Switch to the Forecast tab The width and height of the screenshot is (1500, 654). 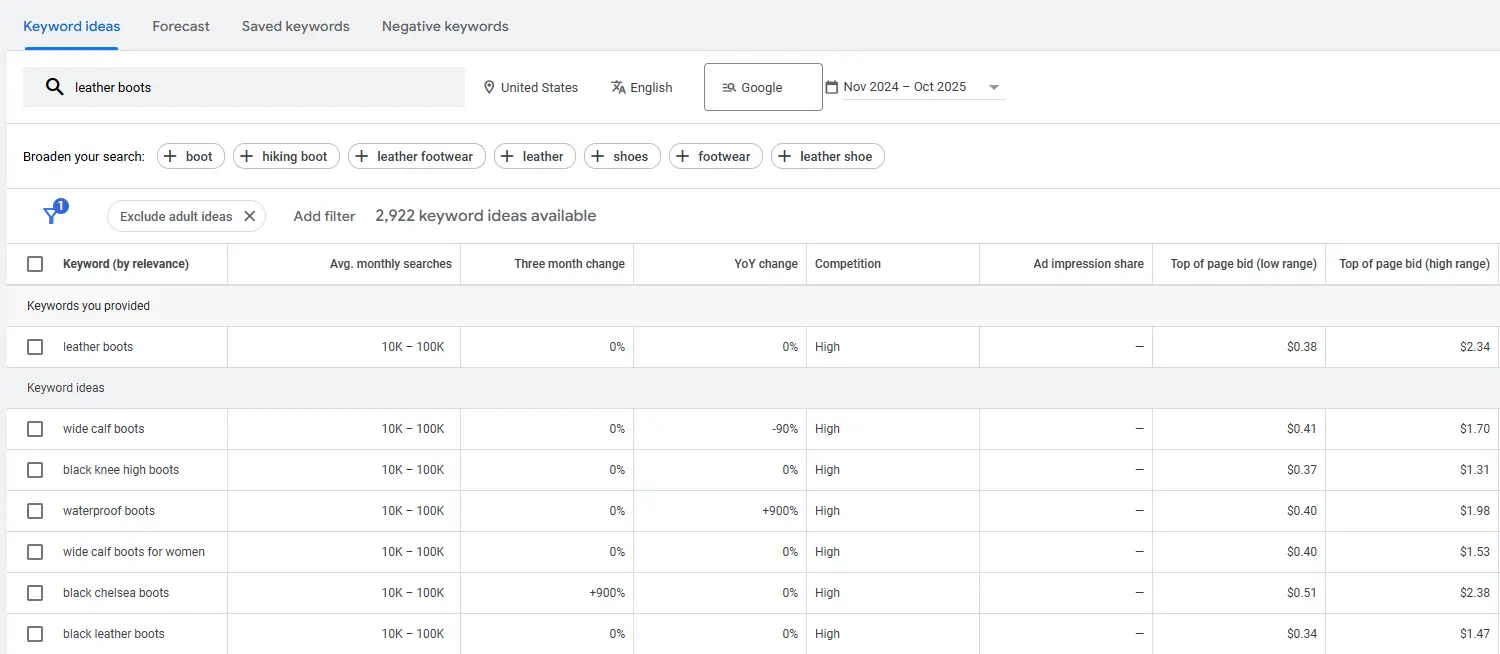[180, 26]
